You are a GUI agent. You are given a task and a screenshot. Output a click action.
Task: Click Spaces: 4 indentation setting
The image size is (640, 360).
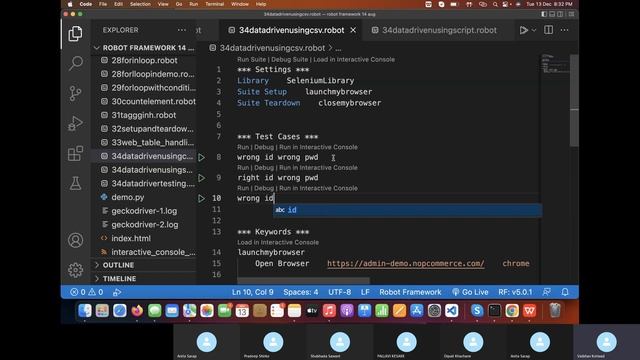pyautogui.click(x=301, y=292)
